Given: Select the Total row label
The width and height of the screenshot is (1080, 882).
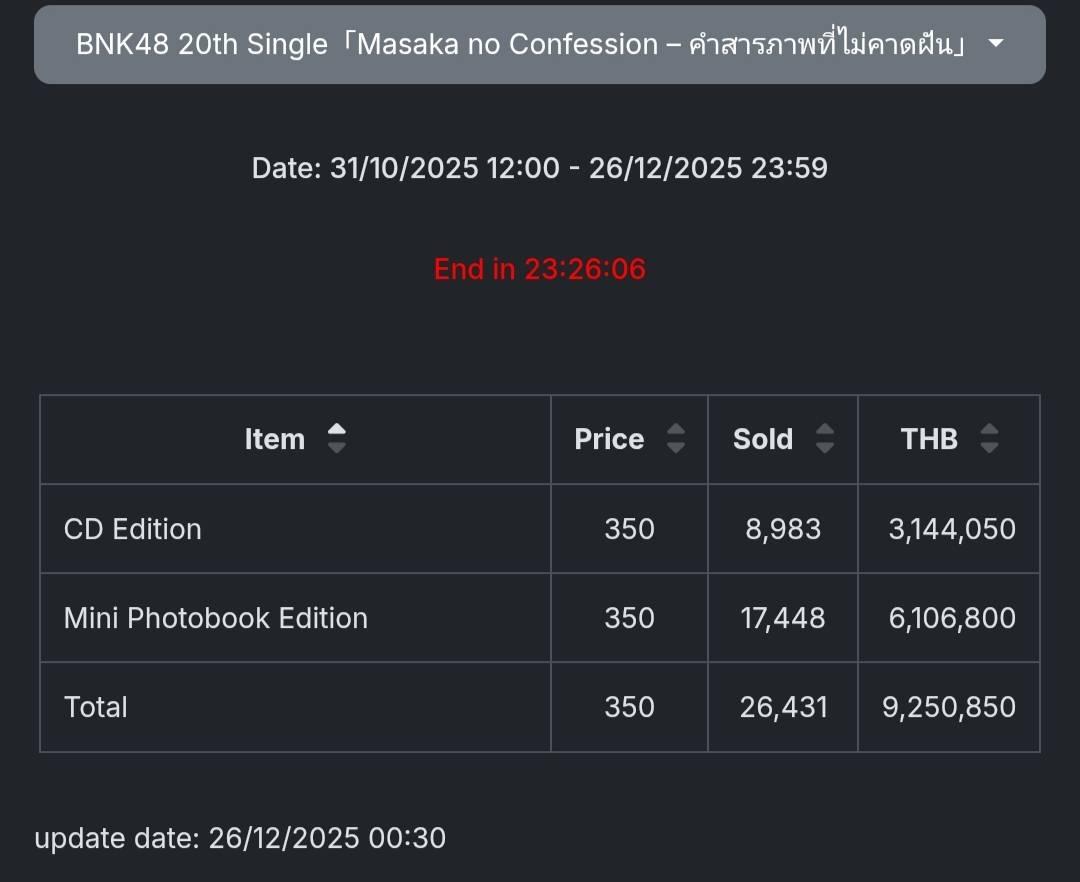Looking at the screenshot, I should pos(96,707).
